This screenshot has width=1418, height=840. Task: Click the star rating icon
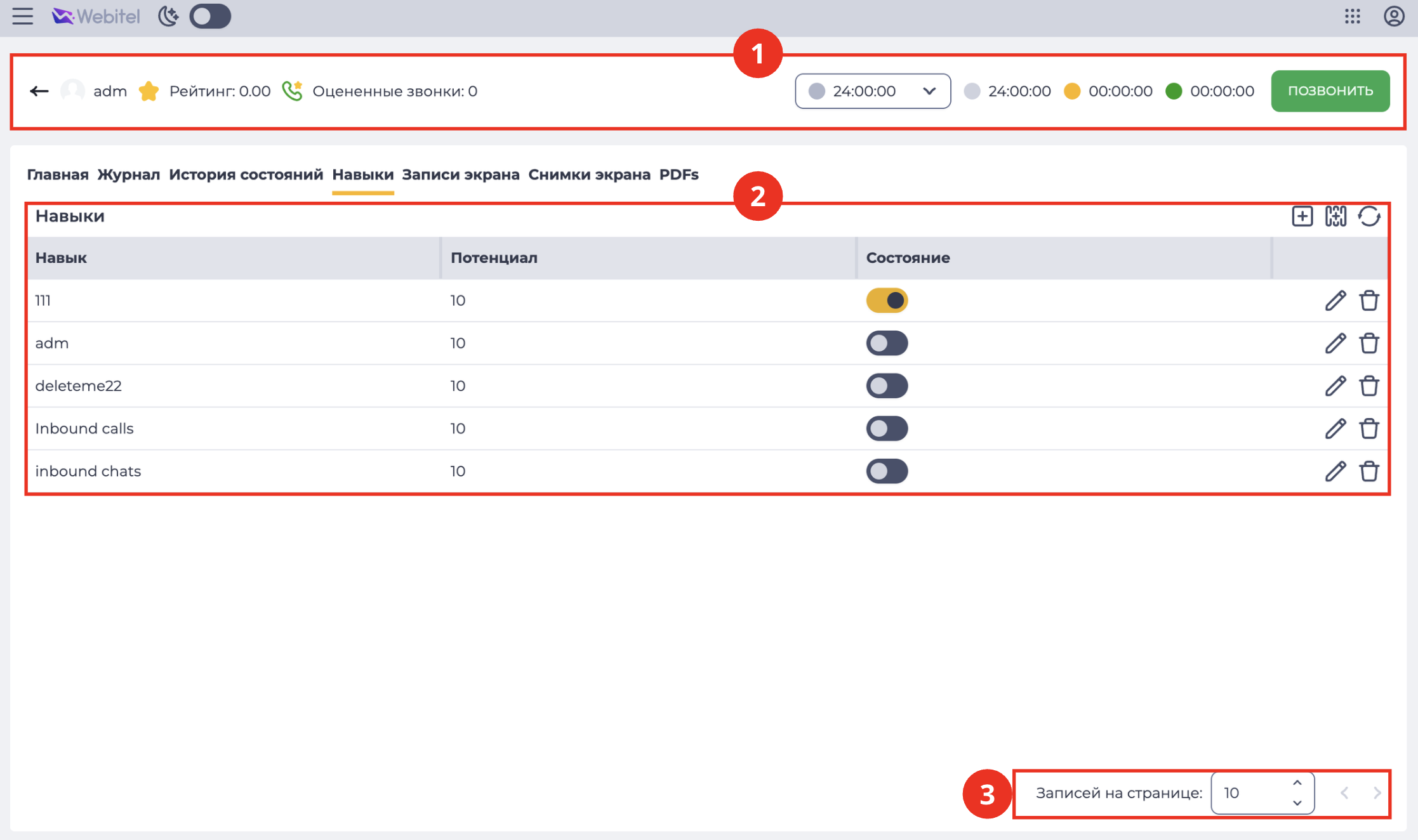click(x=149, y=91)
